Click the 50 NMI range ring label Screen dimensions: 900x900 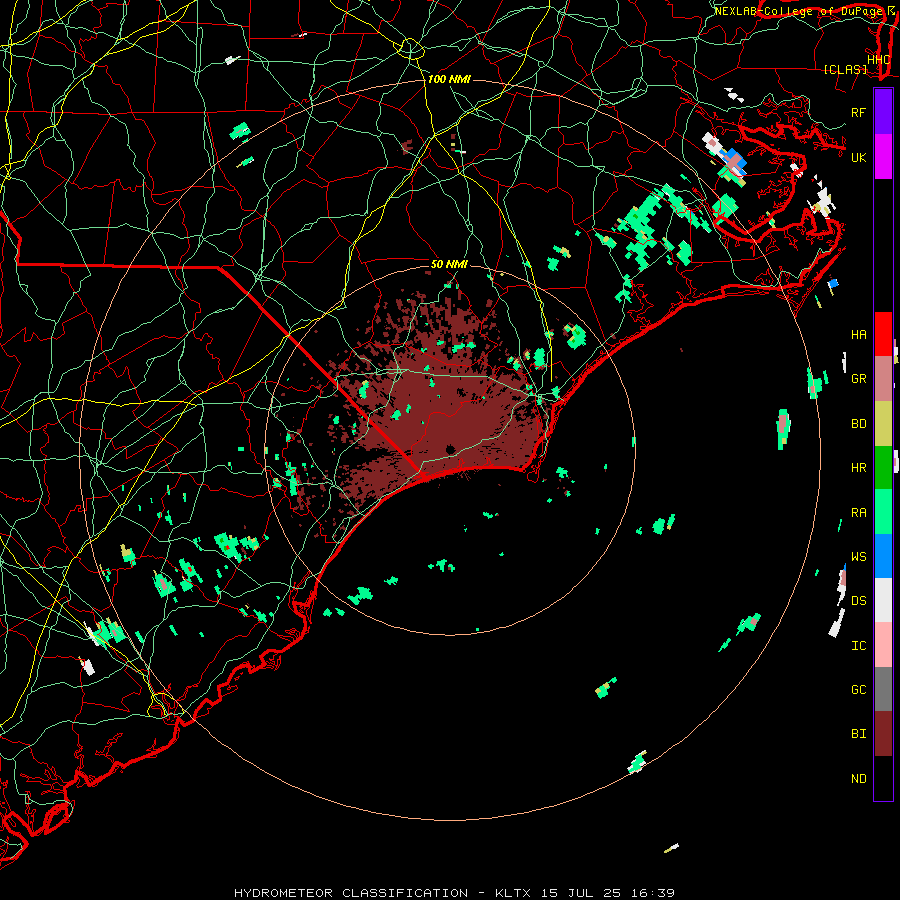(449, 264)
